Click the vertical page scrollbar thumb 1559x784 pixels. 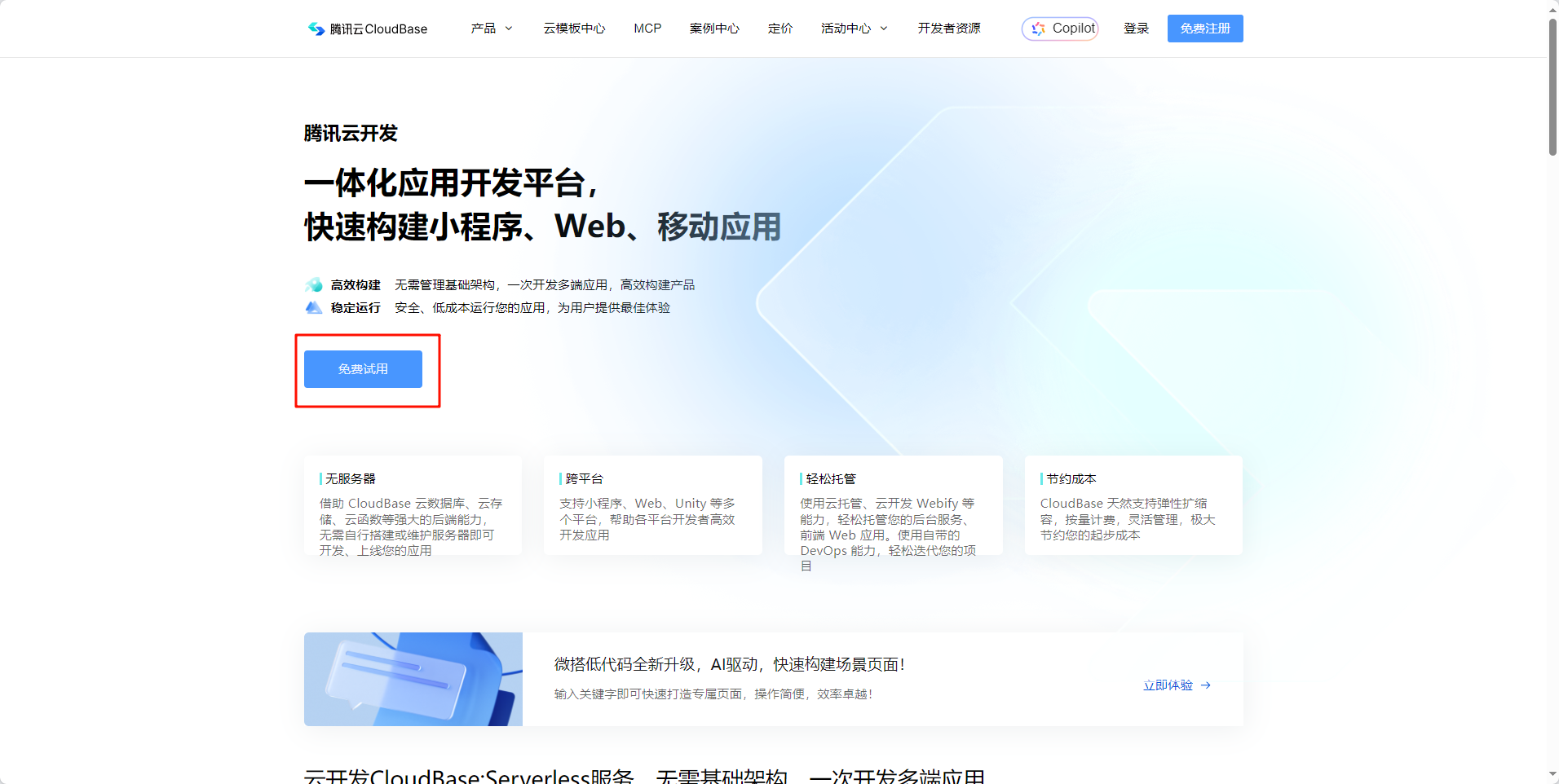[x=1553, y=86]
